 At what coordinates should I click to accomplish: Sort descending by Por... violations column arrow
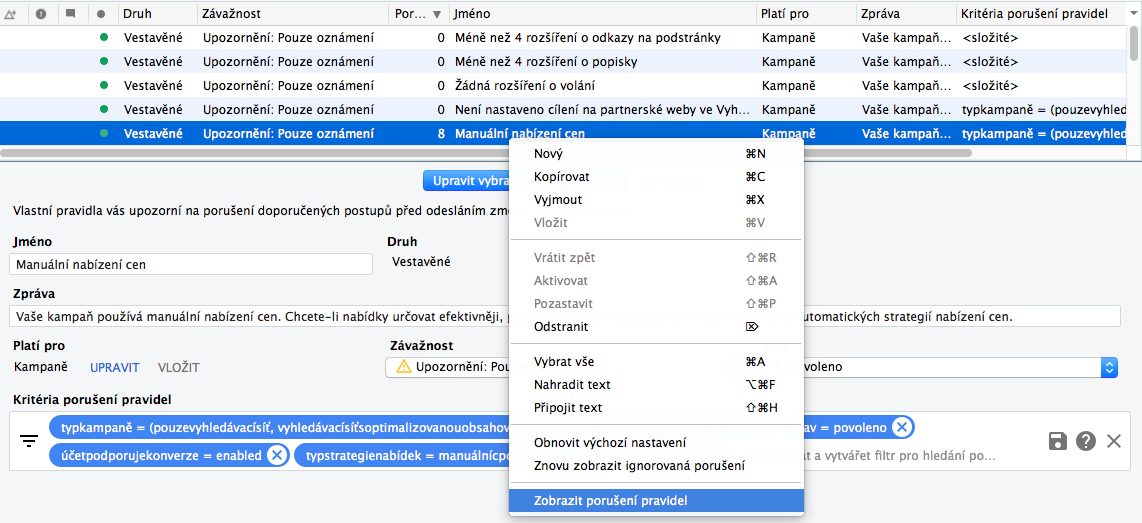pyautogui.click(x=436, y=14)
